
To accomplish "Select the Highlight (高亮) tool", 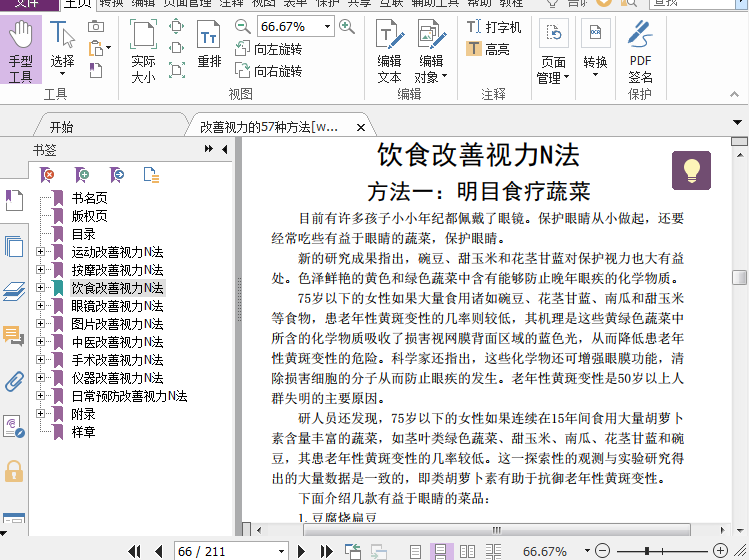I will coord(488,49).
